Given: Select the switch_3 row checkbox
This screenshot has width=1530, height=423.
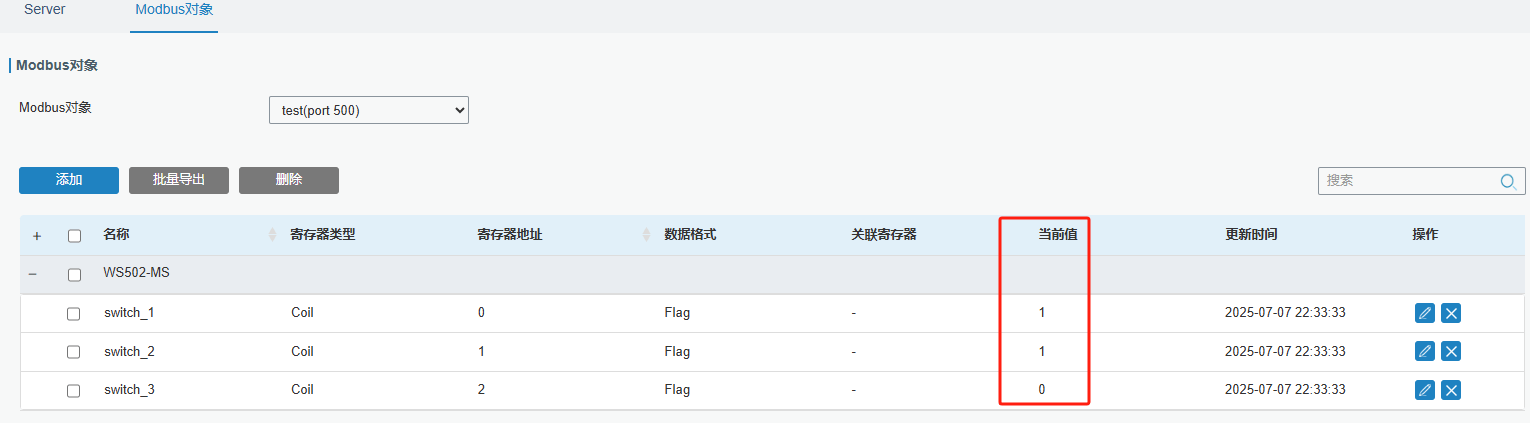Looking at the screenshot, I should click(x=74, y=391).
